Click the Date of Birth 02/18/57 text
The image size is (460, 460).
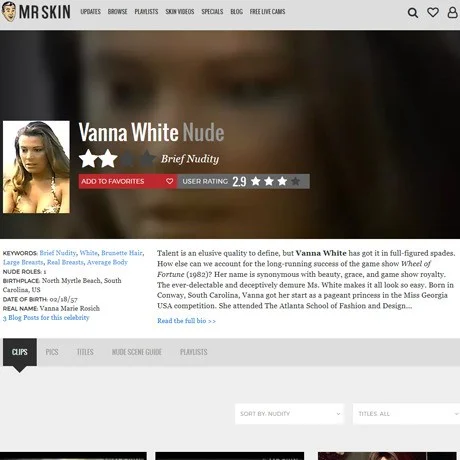40,299
